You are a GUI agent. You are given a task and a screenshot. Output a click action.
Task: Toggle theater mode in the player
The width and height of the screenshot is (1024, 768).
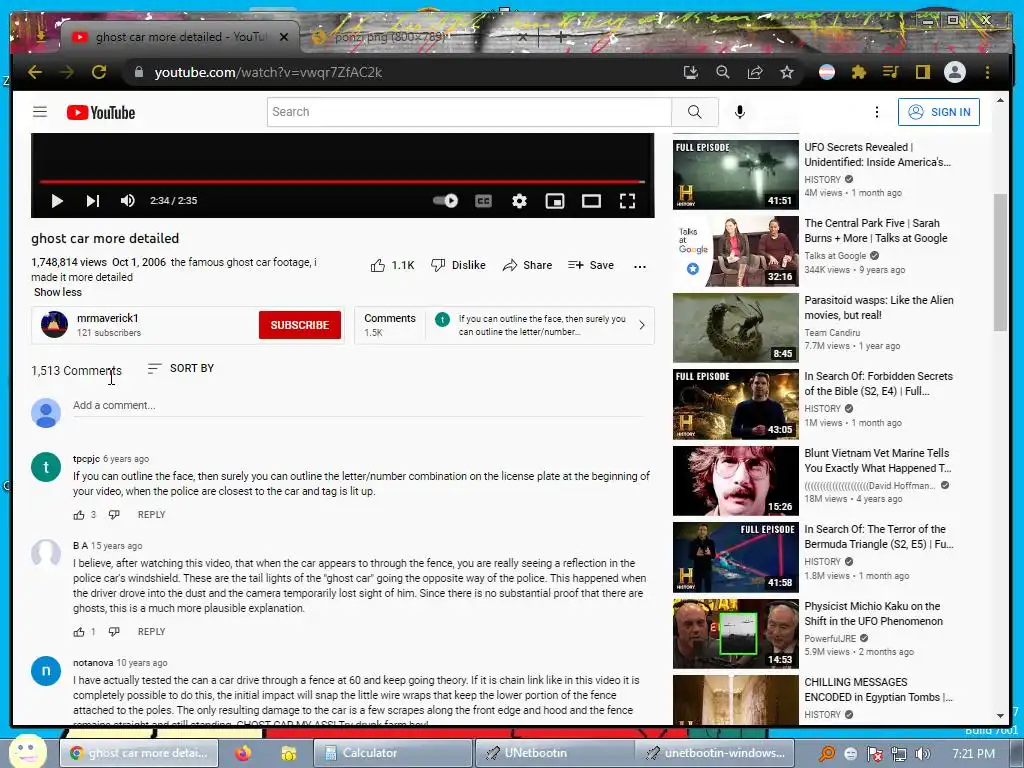coord(591,200)
